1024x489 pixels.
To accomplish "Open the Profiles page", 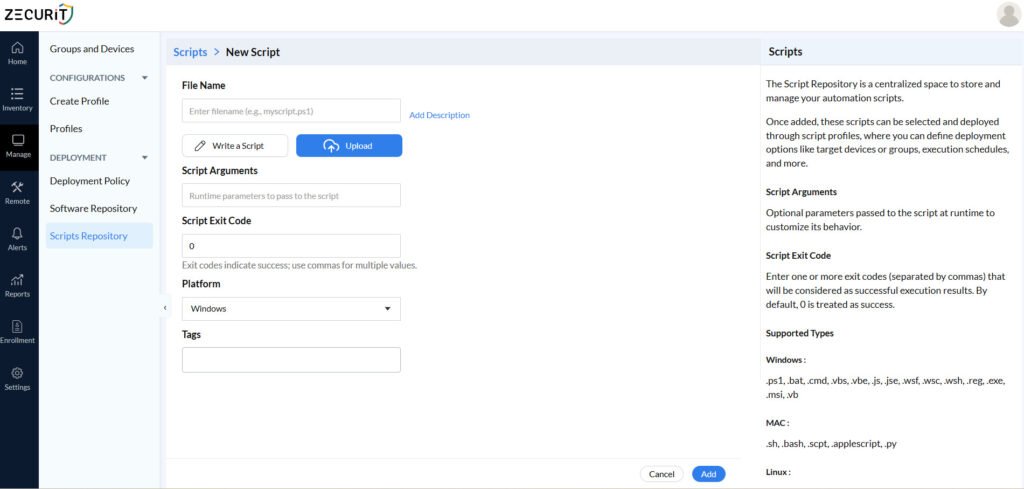I will [x=66, y=129].
